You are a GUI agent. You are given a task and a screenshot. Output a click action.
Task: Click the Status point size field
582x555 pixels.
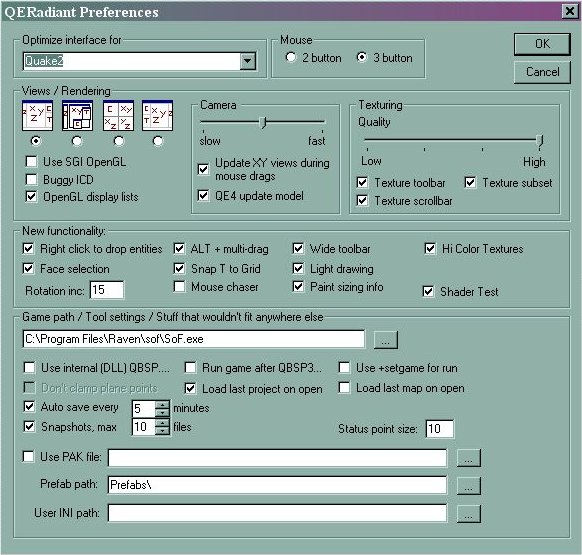[x=440, y=429]
